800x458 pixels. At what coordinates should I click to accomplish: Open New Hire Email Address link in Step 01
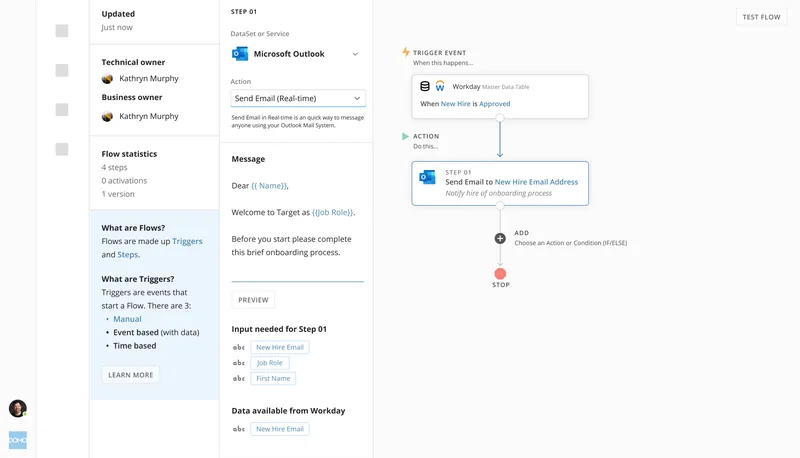tap(536, 182)
